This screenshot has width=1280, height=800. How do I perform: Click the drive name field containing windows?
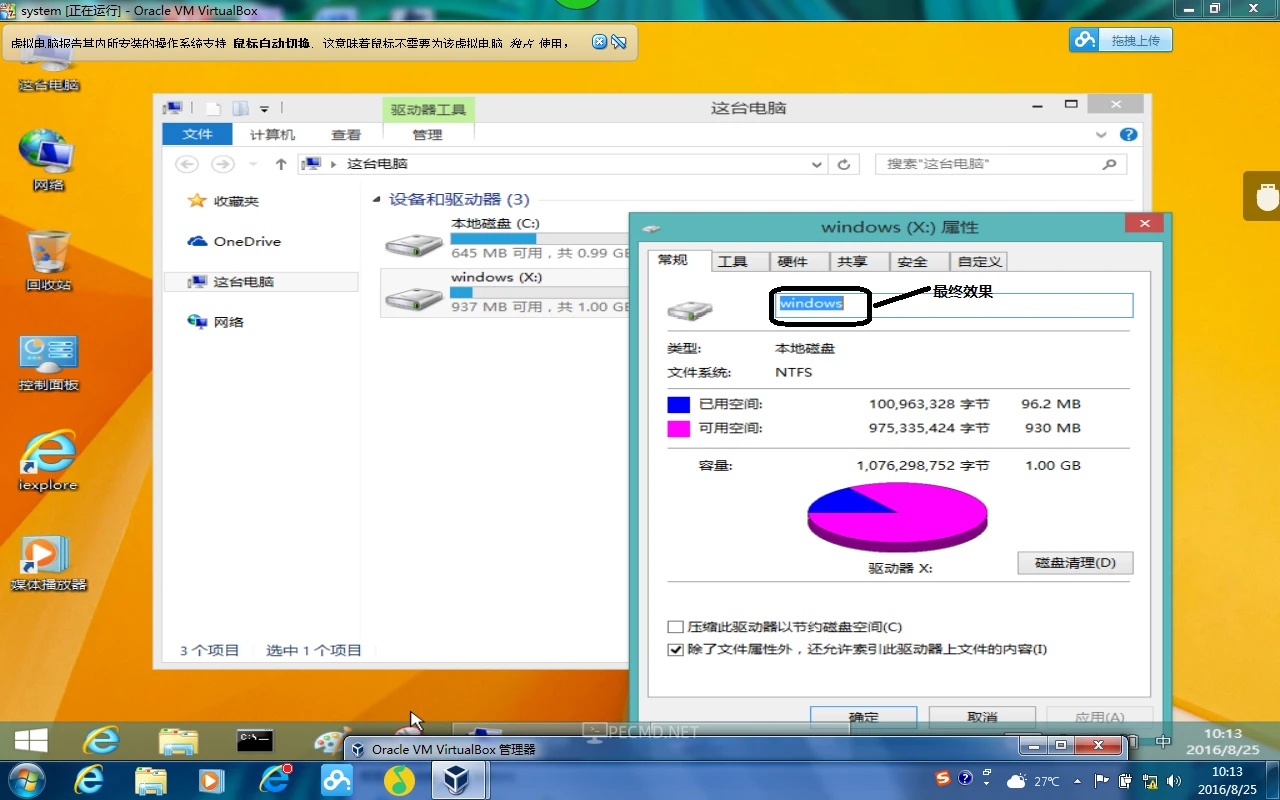coord(954,305)
